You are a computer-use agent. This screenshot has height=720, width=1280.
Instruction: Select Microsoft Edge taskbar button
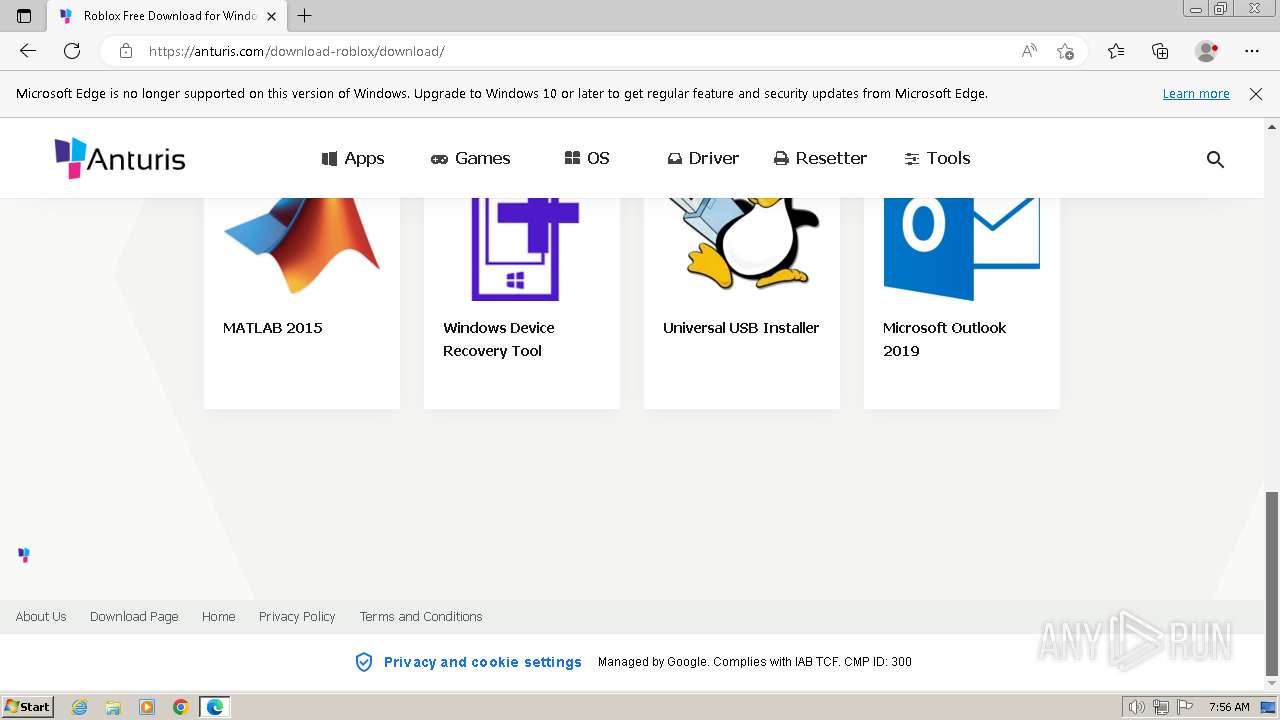215,707
